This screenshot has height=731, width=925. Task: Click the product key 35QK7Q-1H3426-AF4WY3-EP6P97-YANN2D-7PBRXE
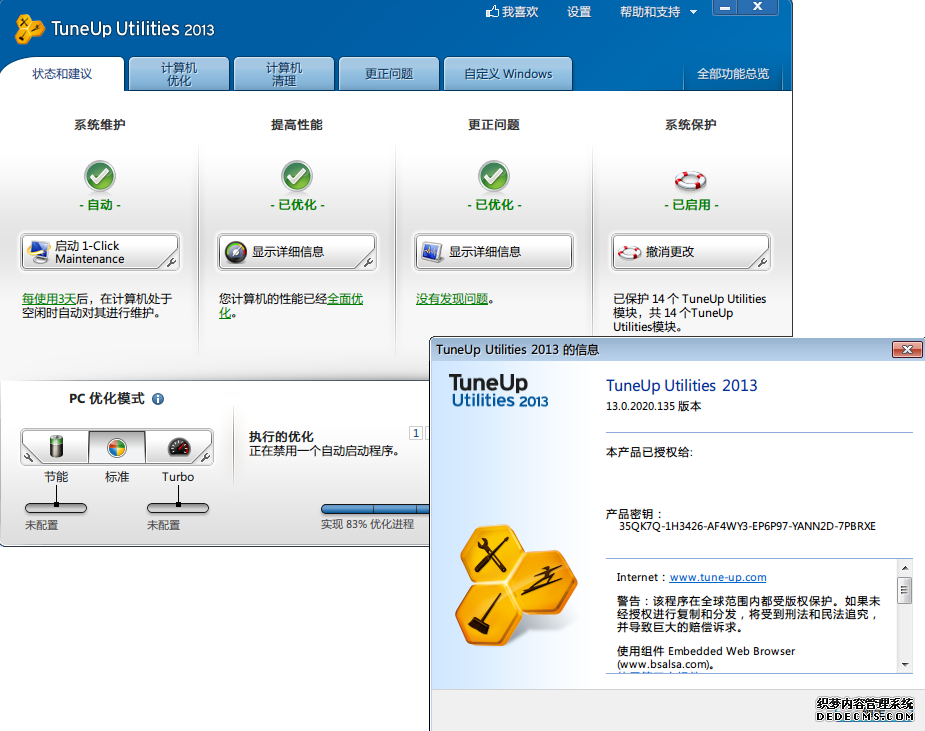tap(747, 526)
